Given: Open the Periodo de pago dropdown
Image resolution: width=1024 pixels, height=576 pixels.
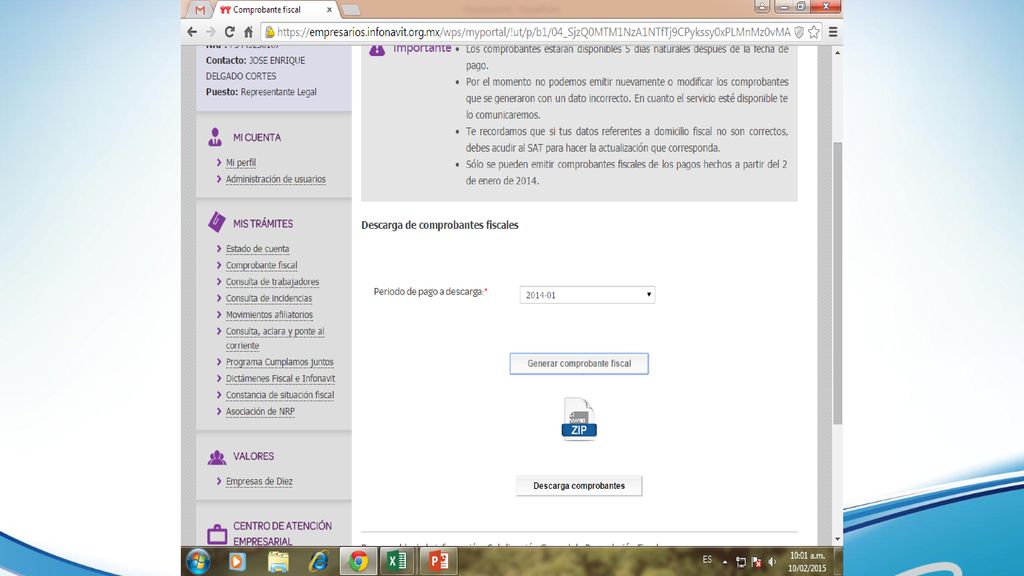Looking at the screenshot, I should (x=587, y=295).
